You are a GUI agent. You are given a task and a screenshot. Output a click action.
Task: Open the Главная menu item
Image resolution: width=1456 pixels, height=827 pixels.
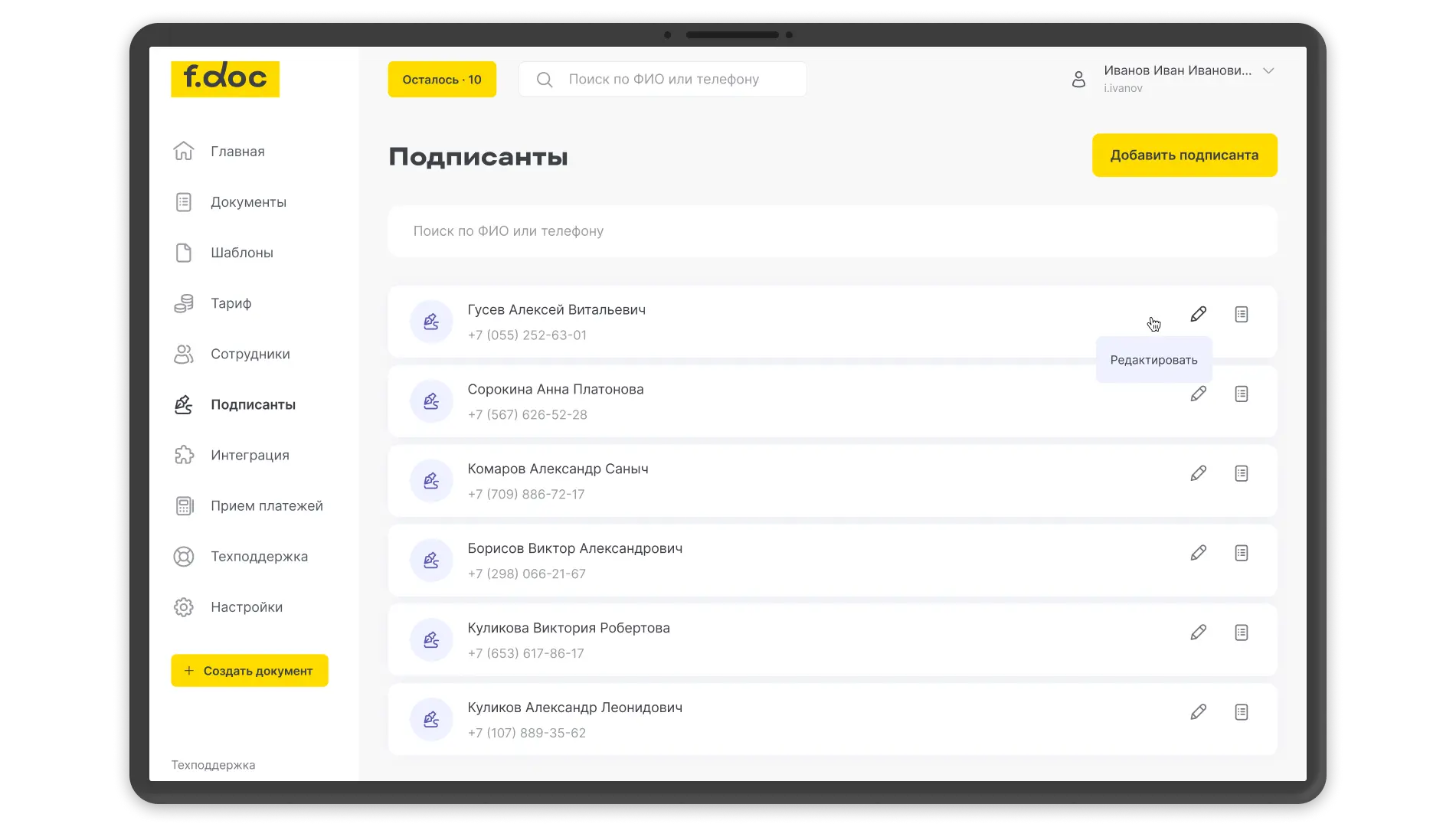237,152
